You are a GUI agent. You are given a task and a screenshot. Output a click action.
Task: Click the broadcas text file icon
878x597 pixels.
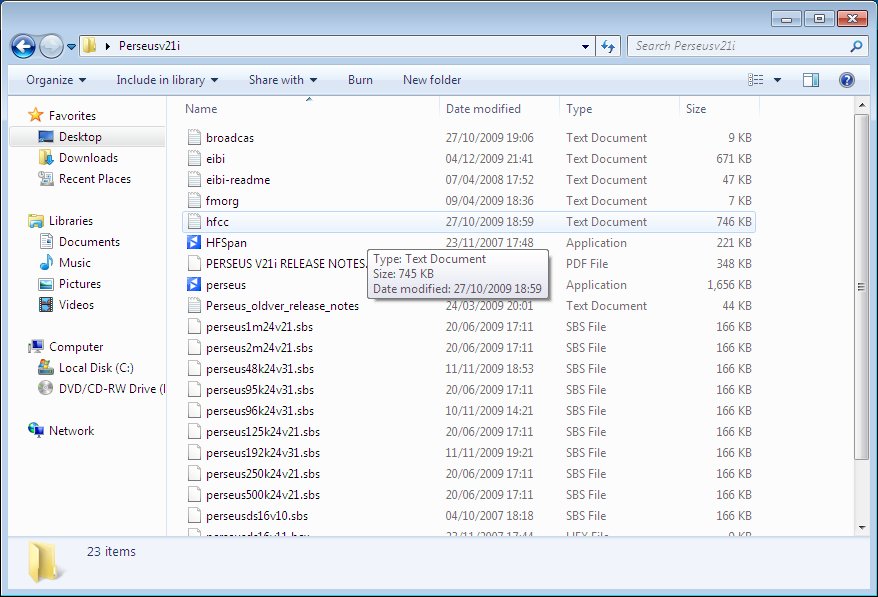click(x=194, y=138)
